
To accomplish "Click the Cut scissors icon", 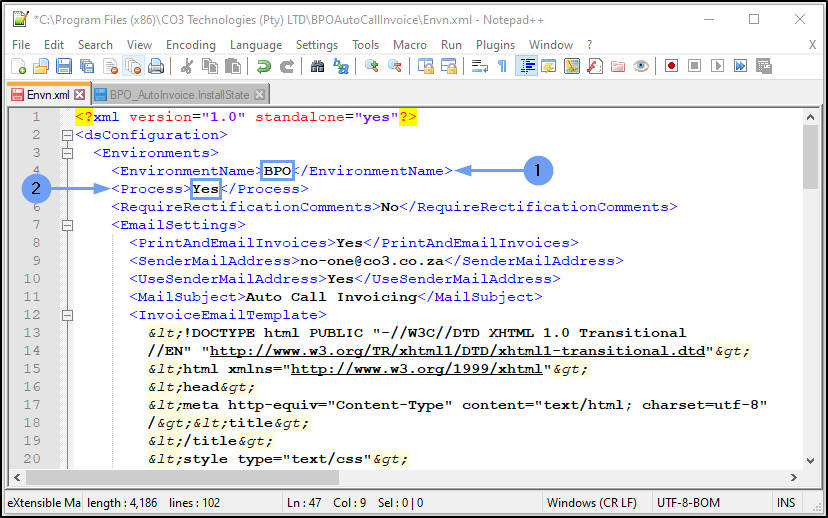I will (x=186, y=66).
